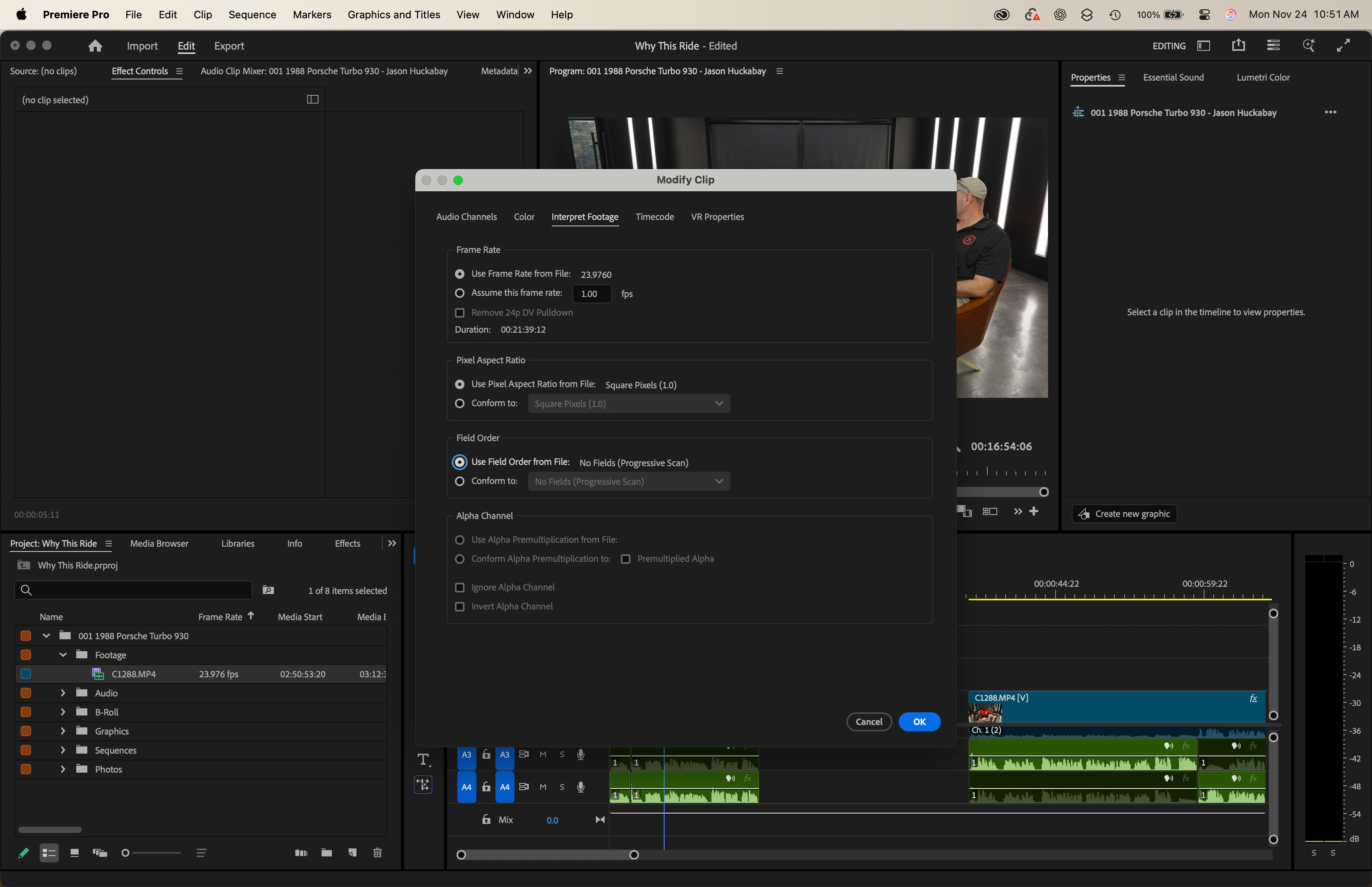Screen dimensions: 1372x887
Task: Open workspaces layout icon next to EDITING
Action: coord(1204,46)
